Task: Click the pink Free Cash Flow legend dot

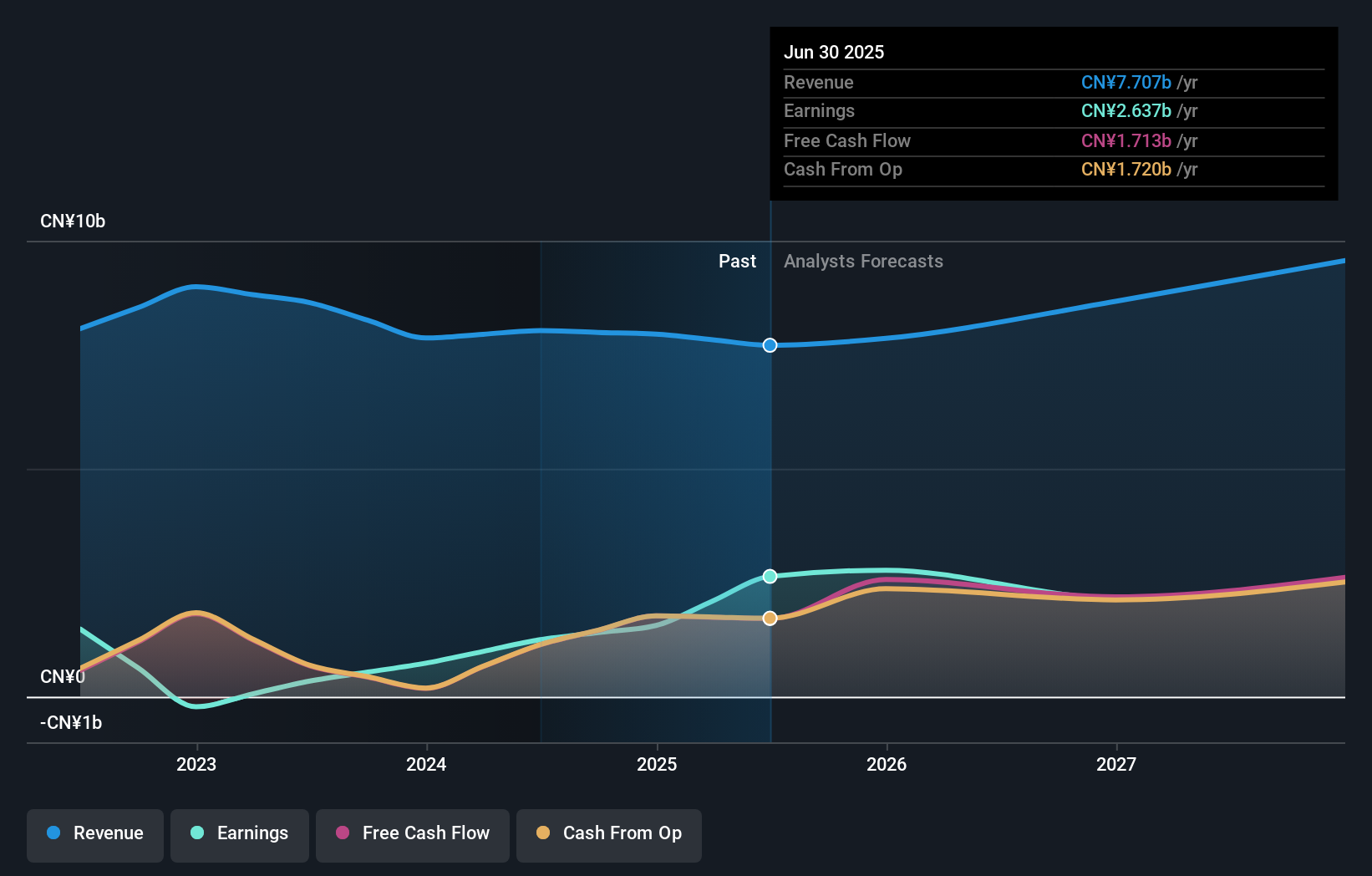Action: coord(343,833)
